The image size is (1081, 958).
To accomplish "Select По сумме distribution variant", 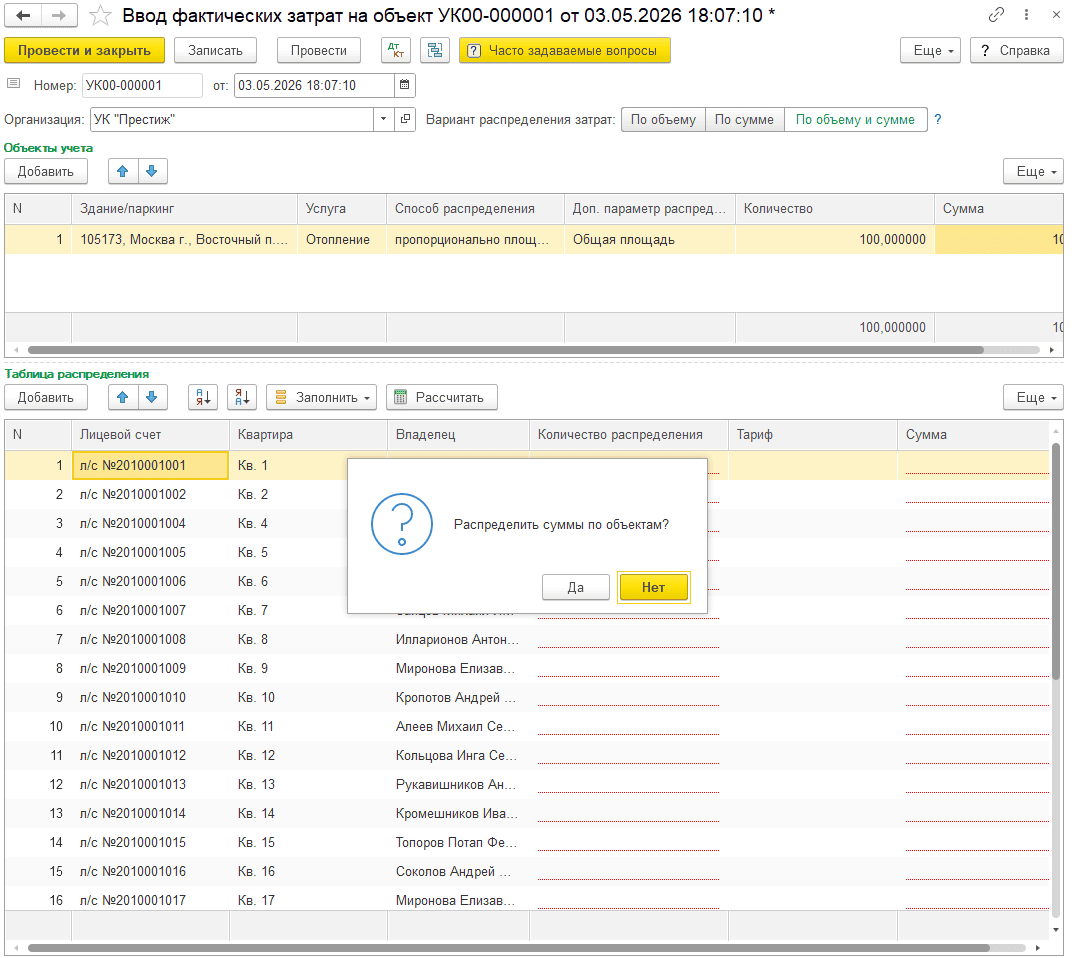I will pyautogui.click(x=745, y=119).
